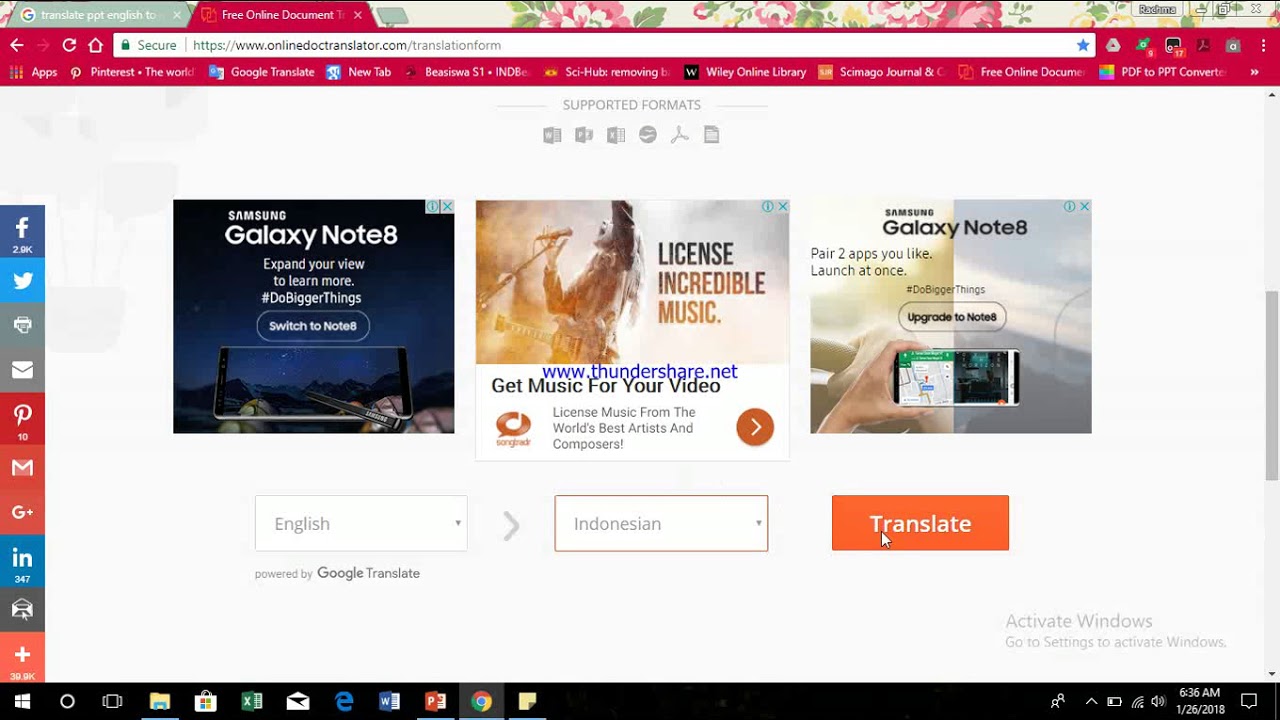Share page via Pinterest sidebar icon
The height and width of the screenshot is (720, 1280).
[22, 419]
